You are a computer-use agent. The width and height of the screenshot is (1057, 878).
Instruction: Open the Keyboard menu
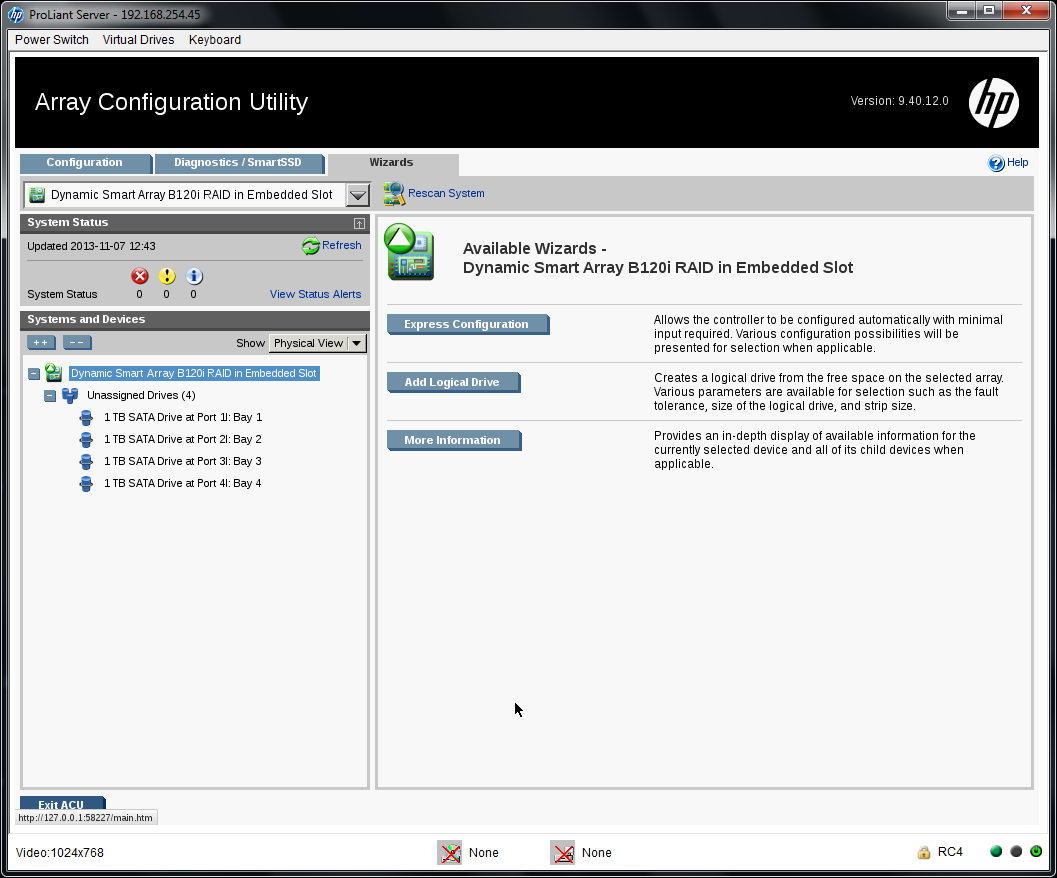214,40
